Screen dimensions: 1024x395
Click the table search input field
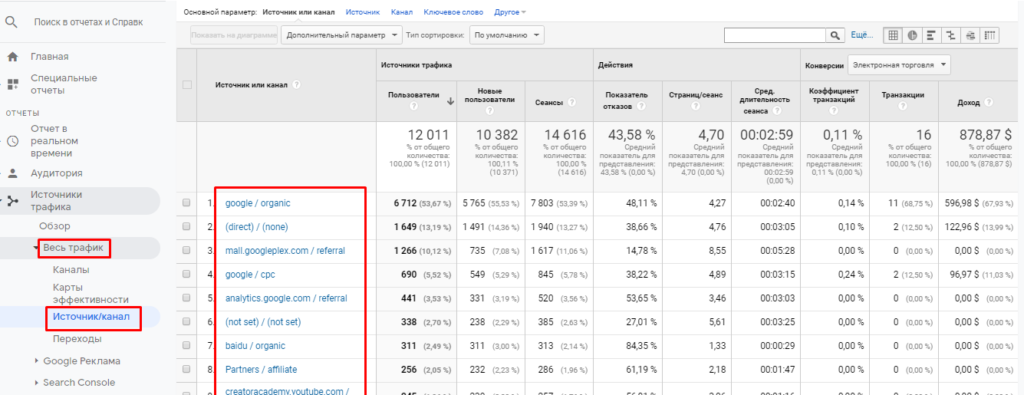click(x=776, y=35)
